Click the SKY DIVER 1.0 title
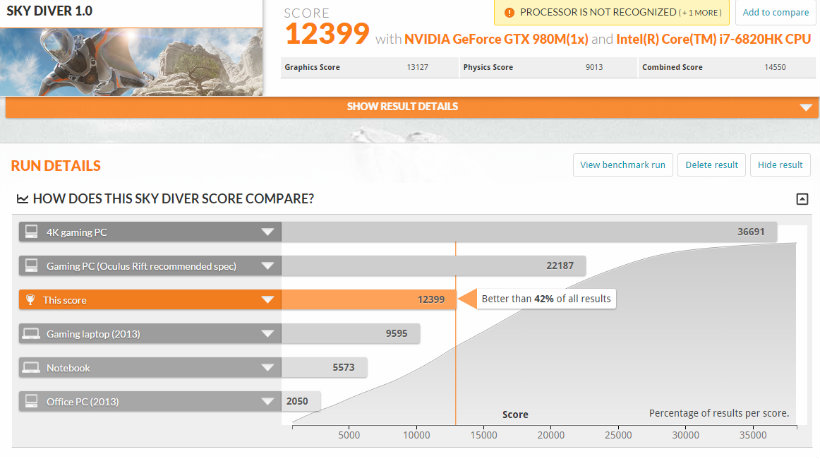820x459 pixels. point(50,11)
